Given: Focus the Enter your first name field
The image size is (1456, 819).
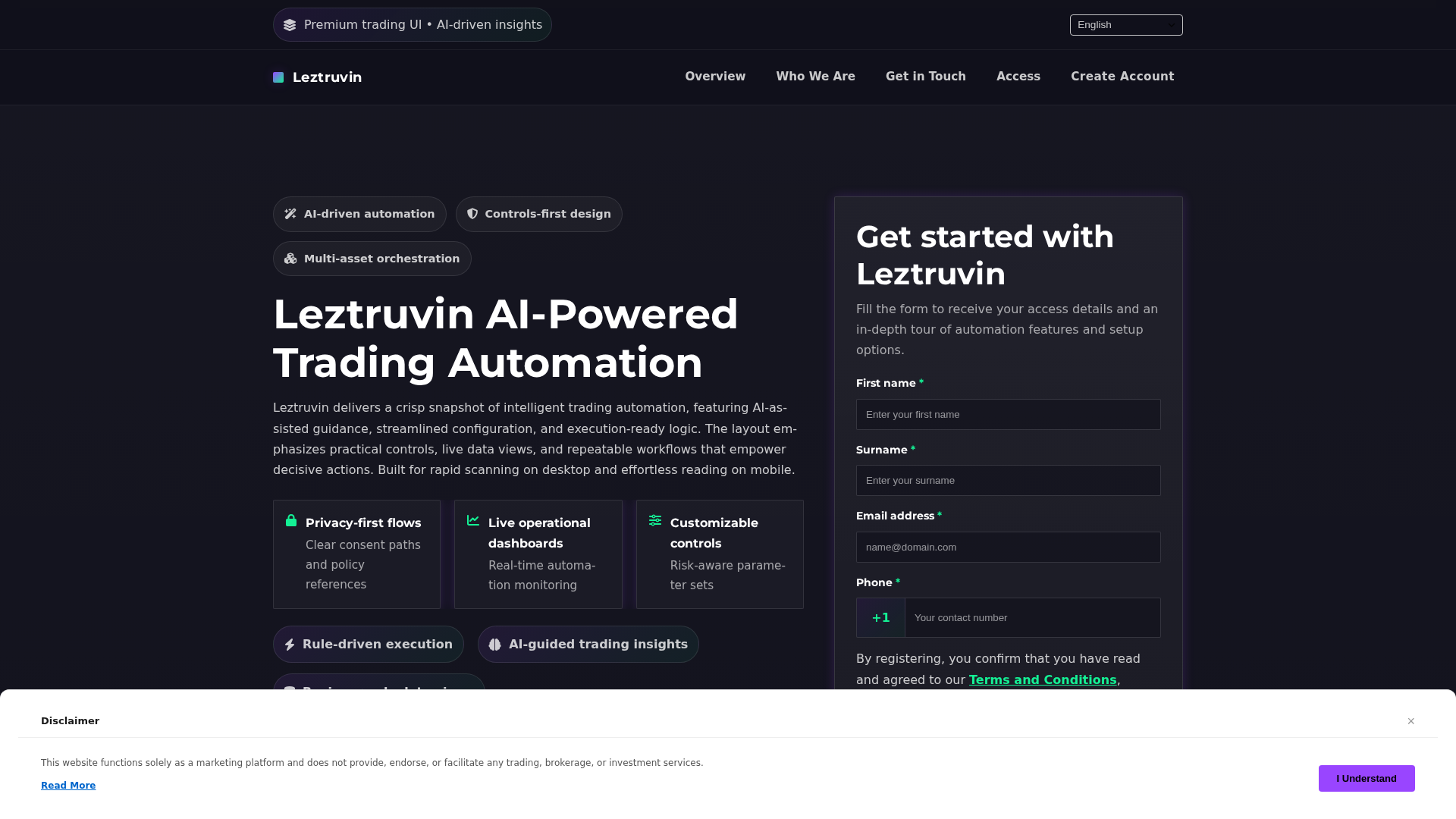Looking at the screenshot, I should click(1008, 414).
